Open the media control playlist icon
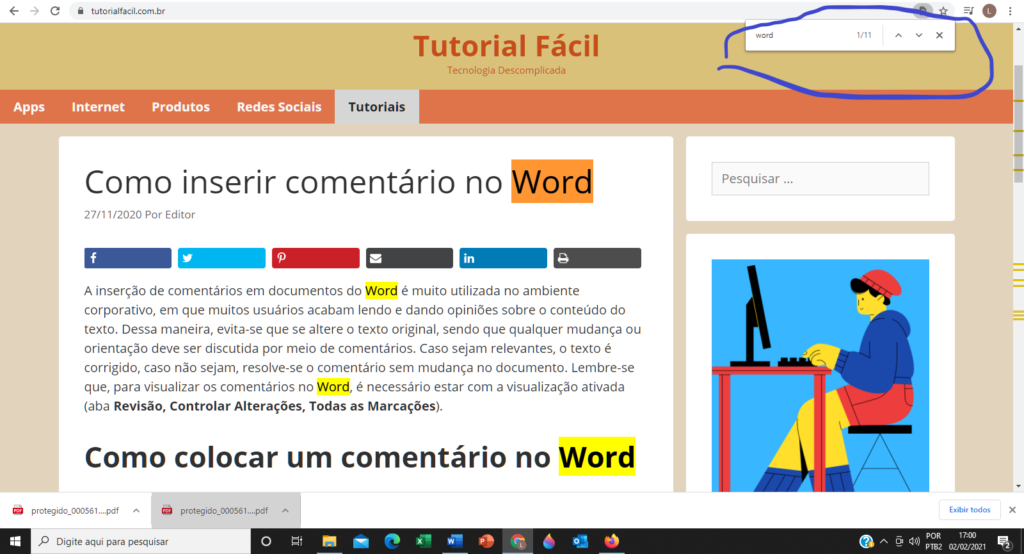This screenshot has height=554, width=1024. (968, 11)
